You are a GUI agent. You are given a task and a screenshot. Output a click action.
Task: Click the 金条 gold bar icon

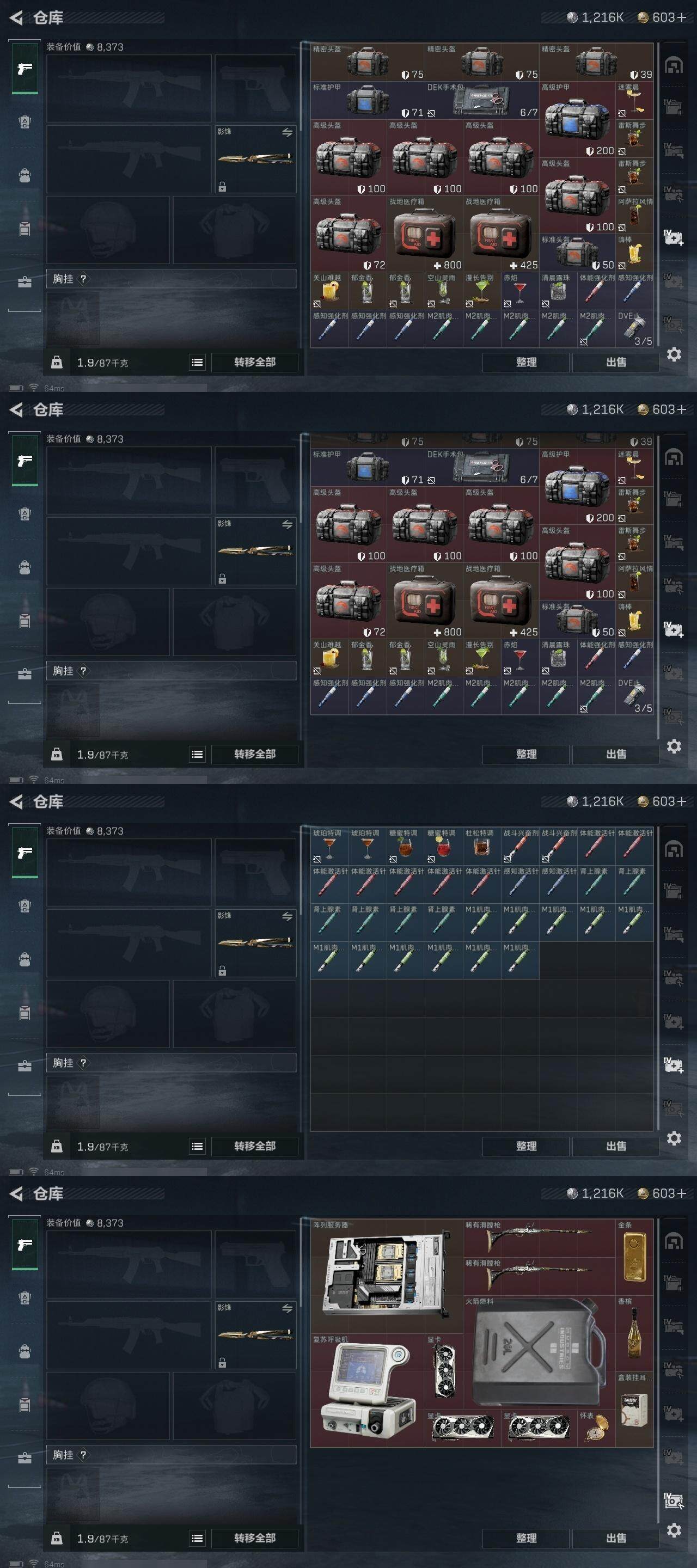pos(634,1257)
